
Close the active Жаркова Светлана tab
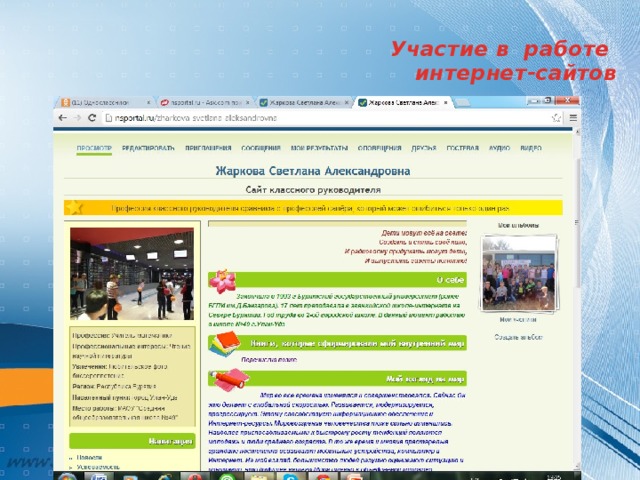coord(446,103)
